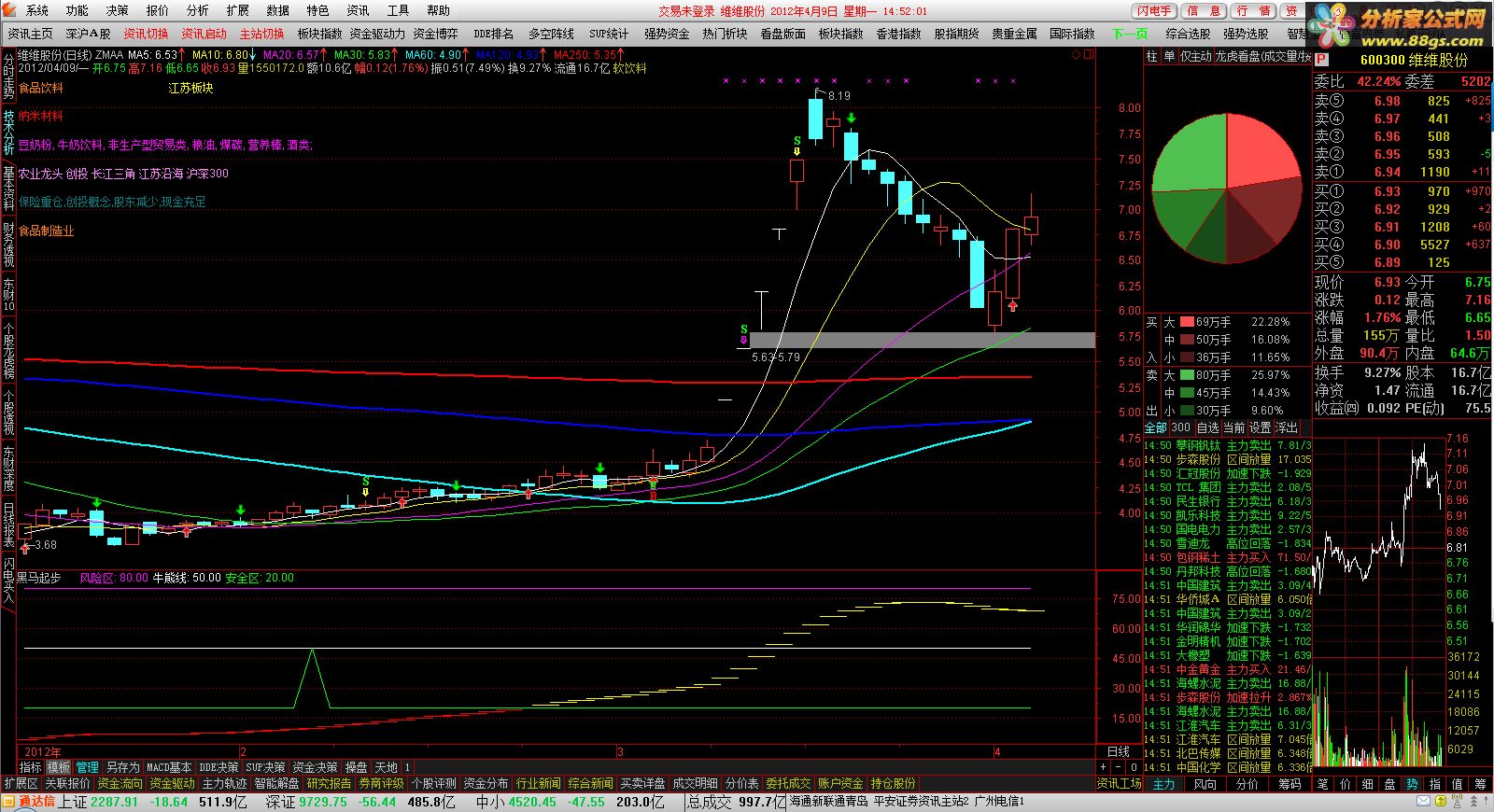Open the 功能 menu
This screenshot has height=812, width=1494.
click(78, 10)
